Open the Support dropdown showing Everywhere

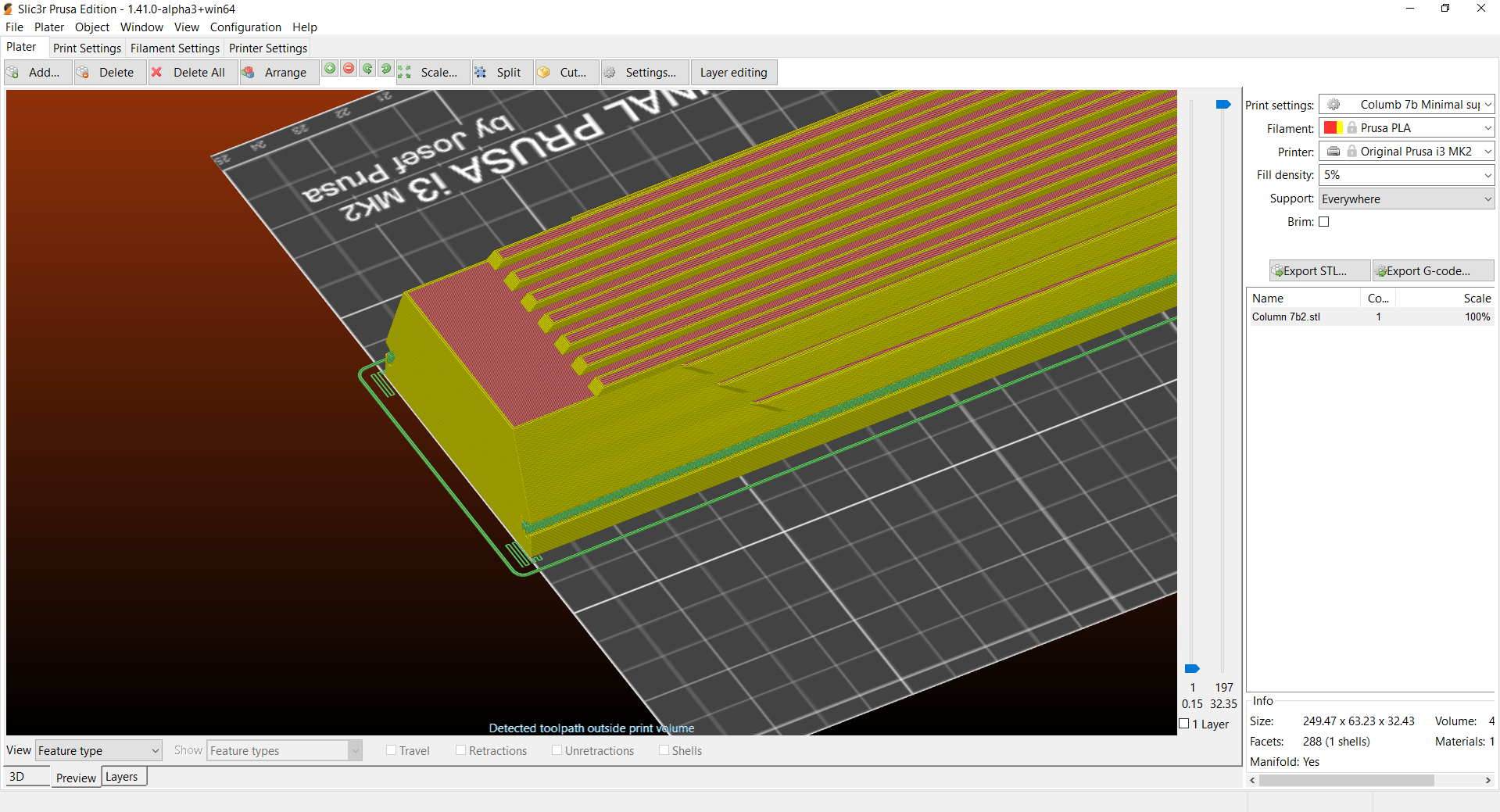[1407, 199]
